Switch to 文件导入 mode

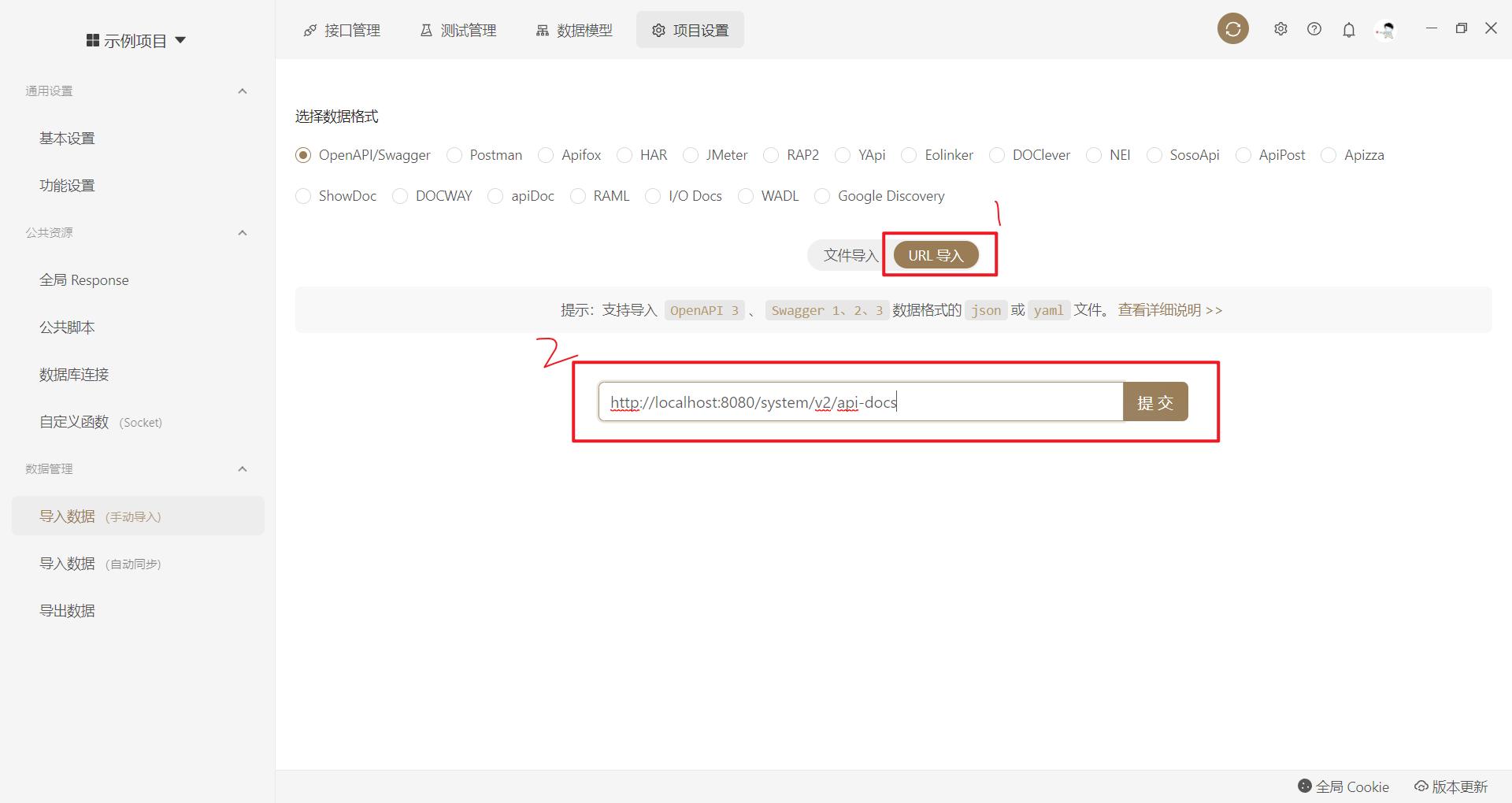click(x=850, y=255)
